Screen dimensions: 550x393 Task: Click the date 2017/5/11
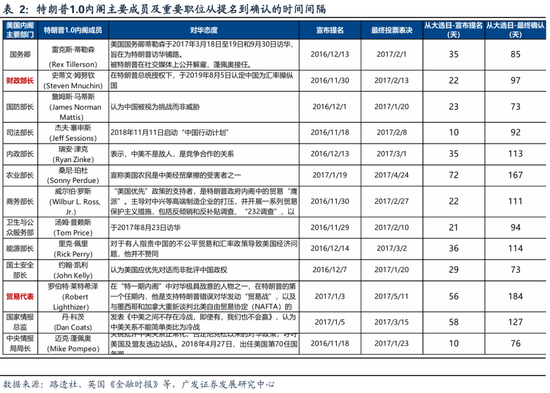click(391, 297)
